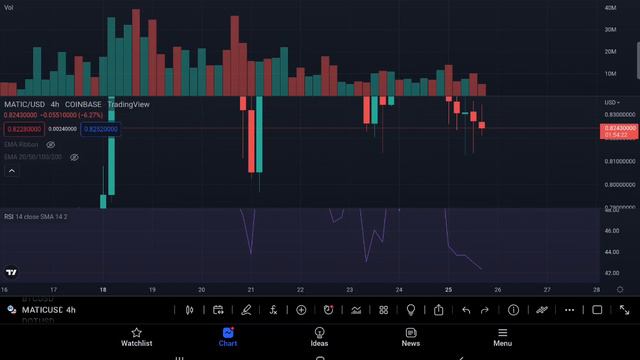Click the current price label on price scale
This screenshot has height=360, width=640.
pos(619,132)
